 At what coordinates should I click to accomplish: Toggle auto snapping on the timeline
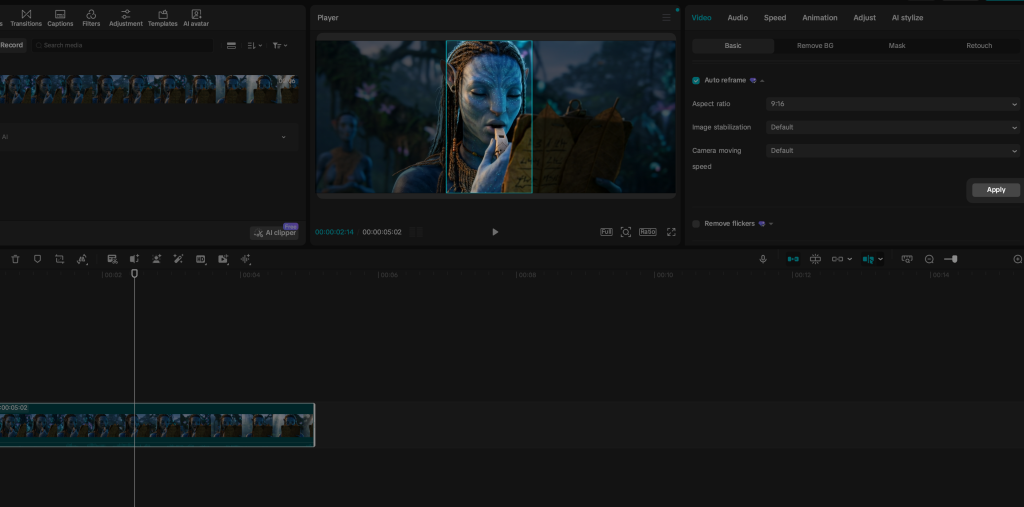815,259
